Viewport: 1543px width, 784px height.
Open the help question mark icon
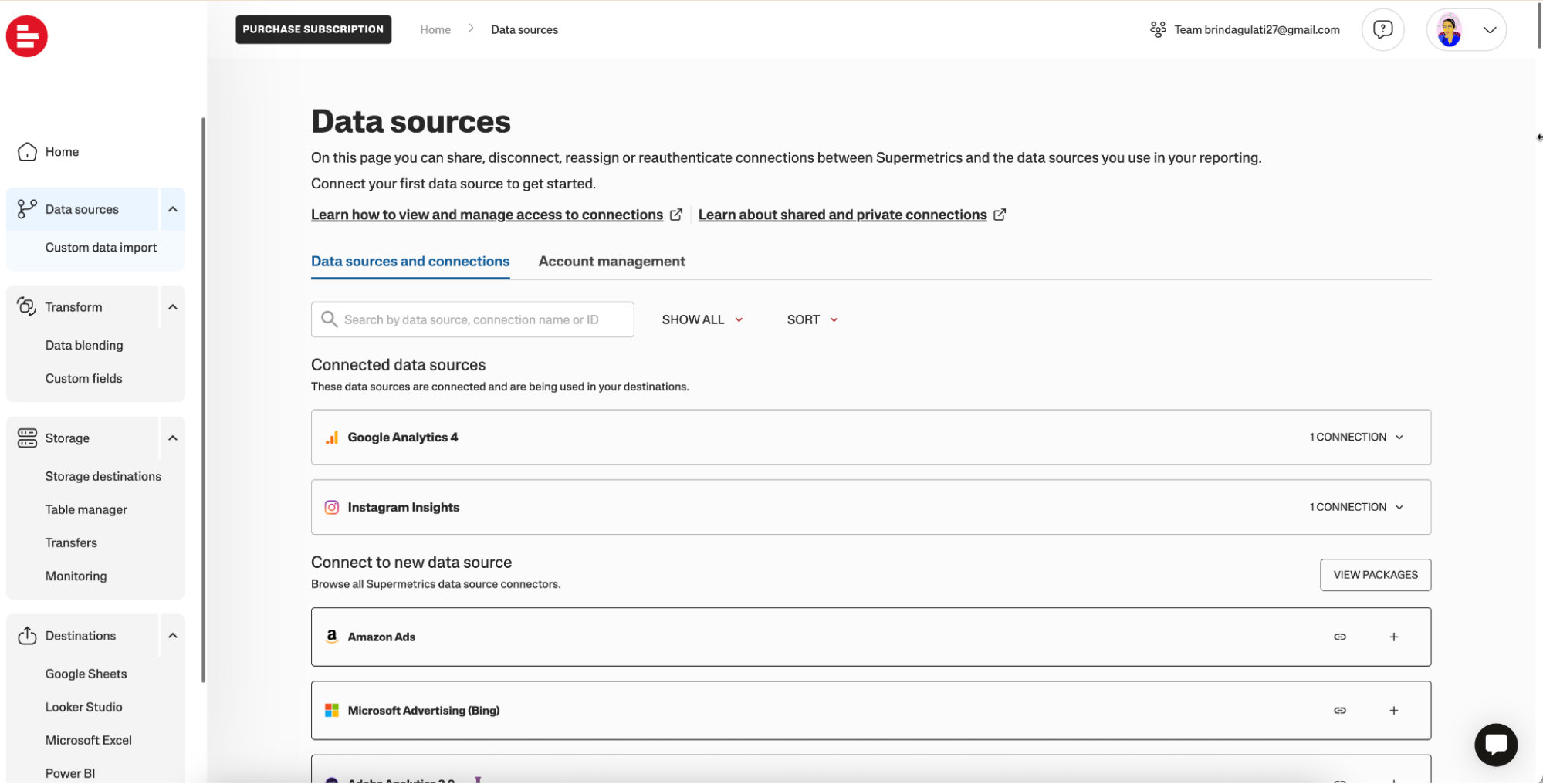1382,29
